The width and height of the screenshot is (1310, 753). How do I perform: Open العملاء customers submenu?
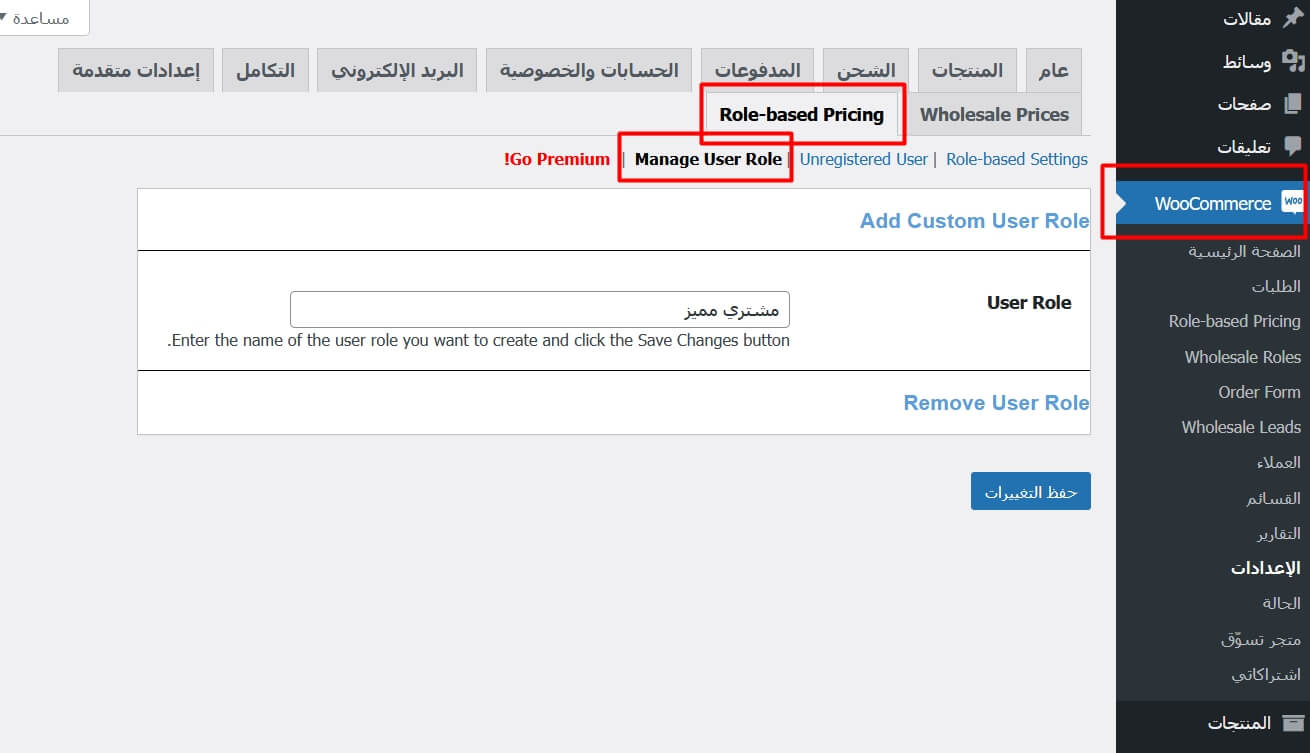pos(1278,463)
